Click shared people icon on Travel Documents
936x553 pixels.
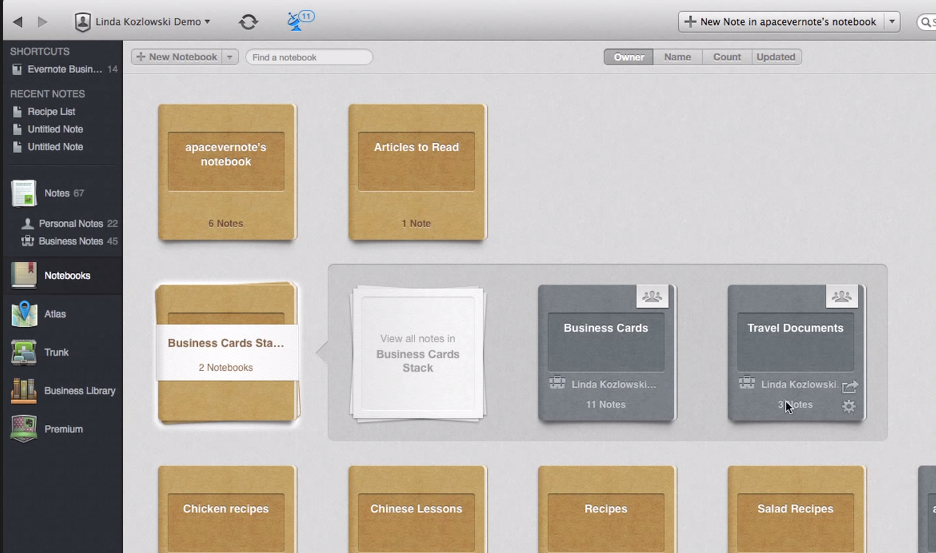(x=842, y=296)
